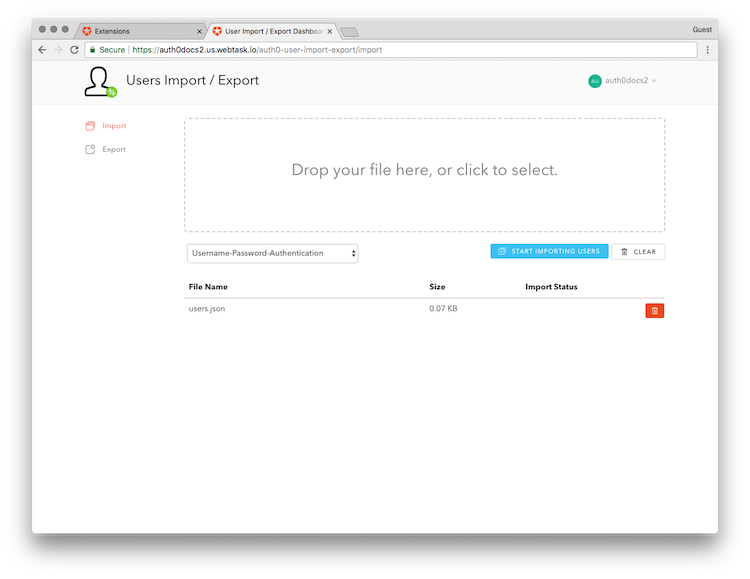
Task: Click the green Secure padlock icon
Action: [x=93, y=50]
